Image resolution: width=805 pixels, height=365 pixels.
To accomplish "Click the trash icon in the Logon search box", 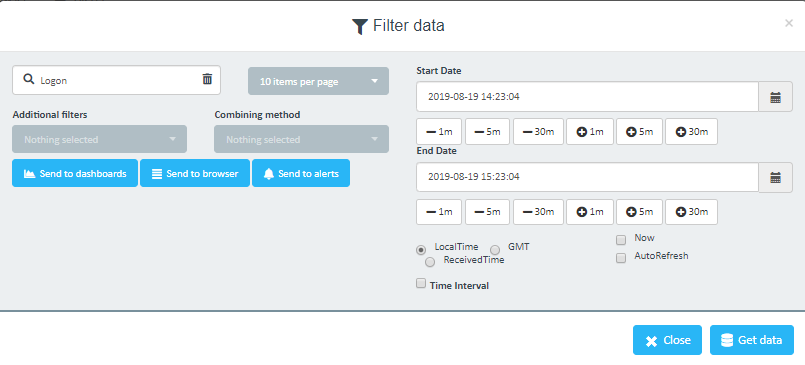I will click(x=207, y=79).
